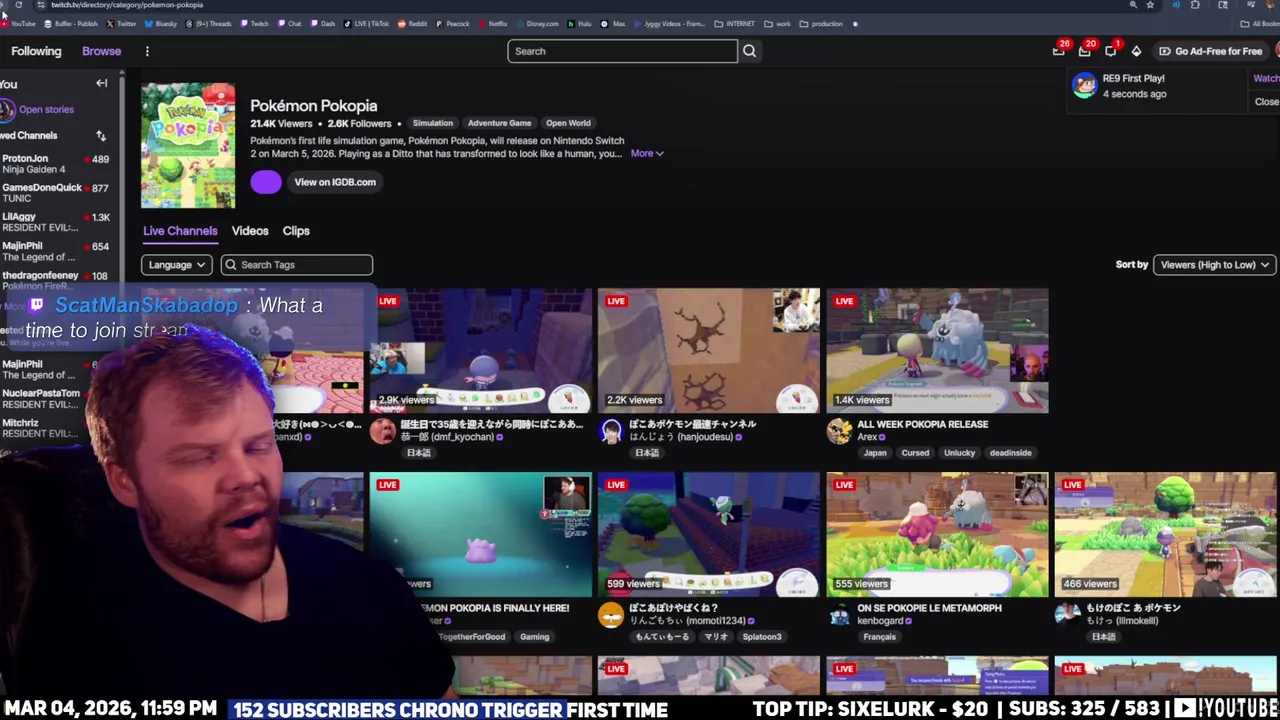1280x720 pixels.
Task: Open the Viewers (High to Low) sort dropdown
Action: [1214, 265]
